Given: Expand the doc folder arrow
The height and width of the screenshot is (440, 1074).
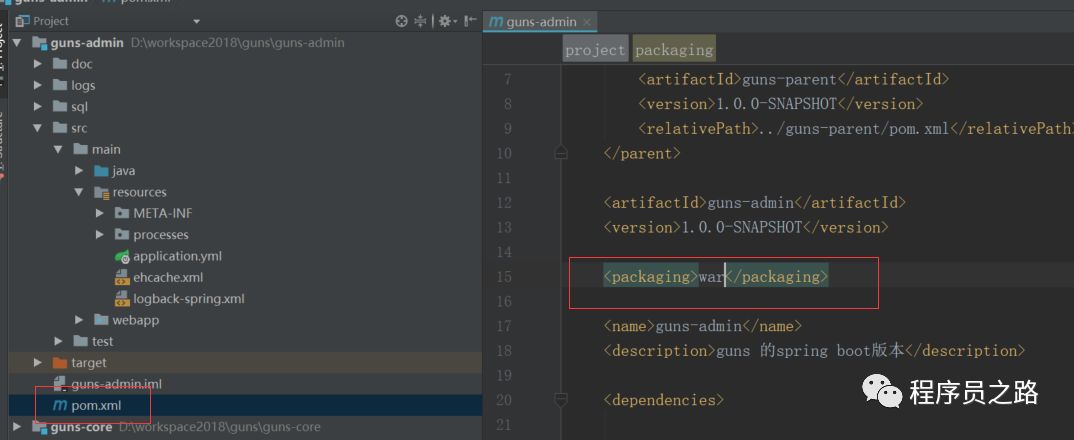Looking at the screenshot, I should pyautogui.click(x=37, y=64).
